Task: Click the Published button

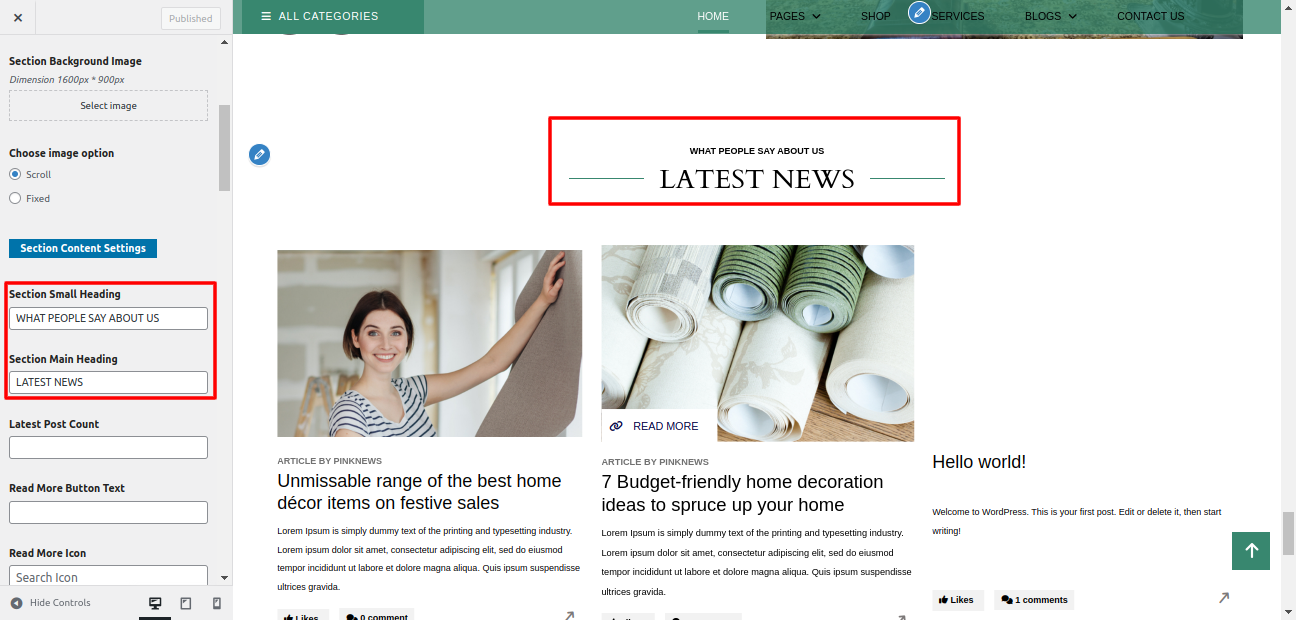Action: (x=190, y=18)
